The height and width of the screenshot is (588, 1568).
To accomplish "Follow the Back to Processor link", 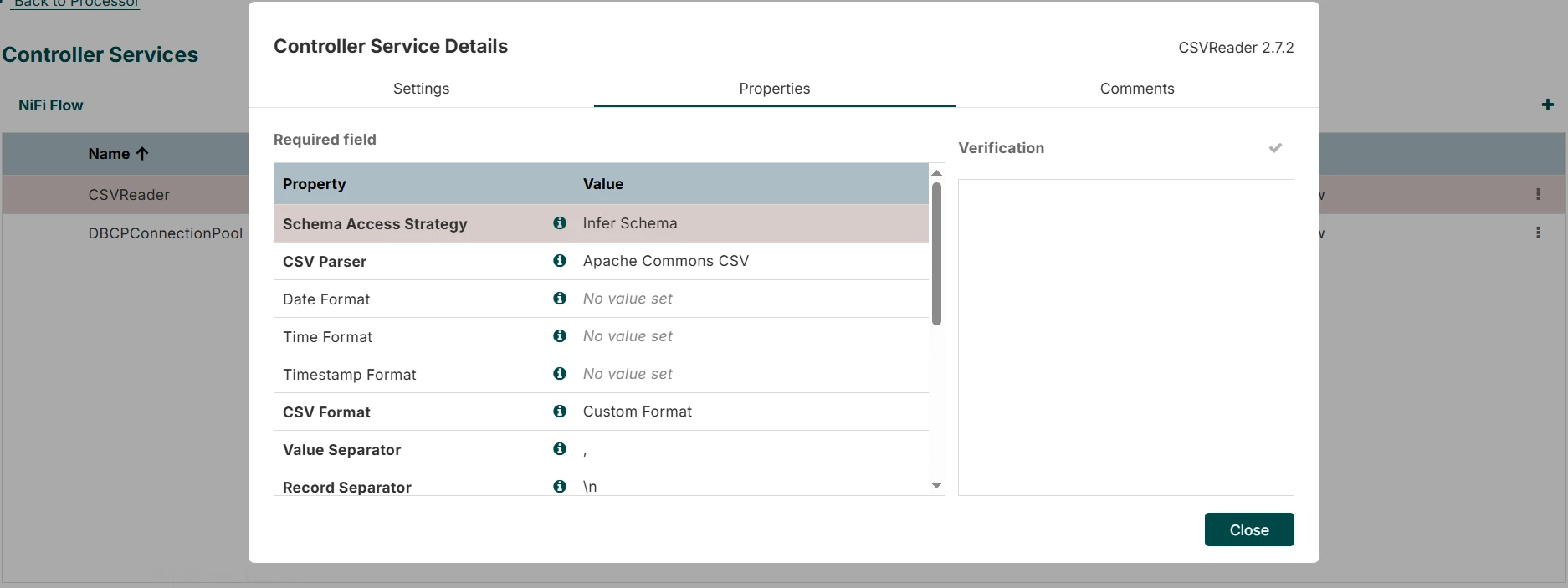I will coord(77,3).
